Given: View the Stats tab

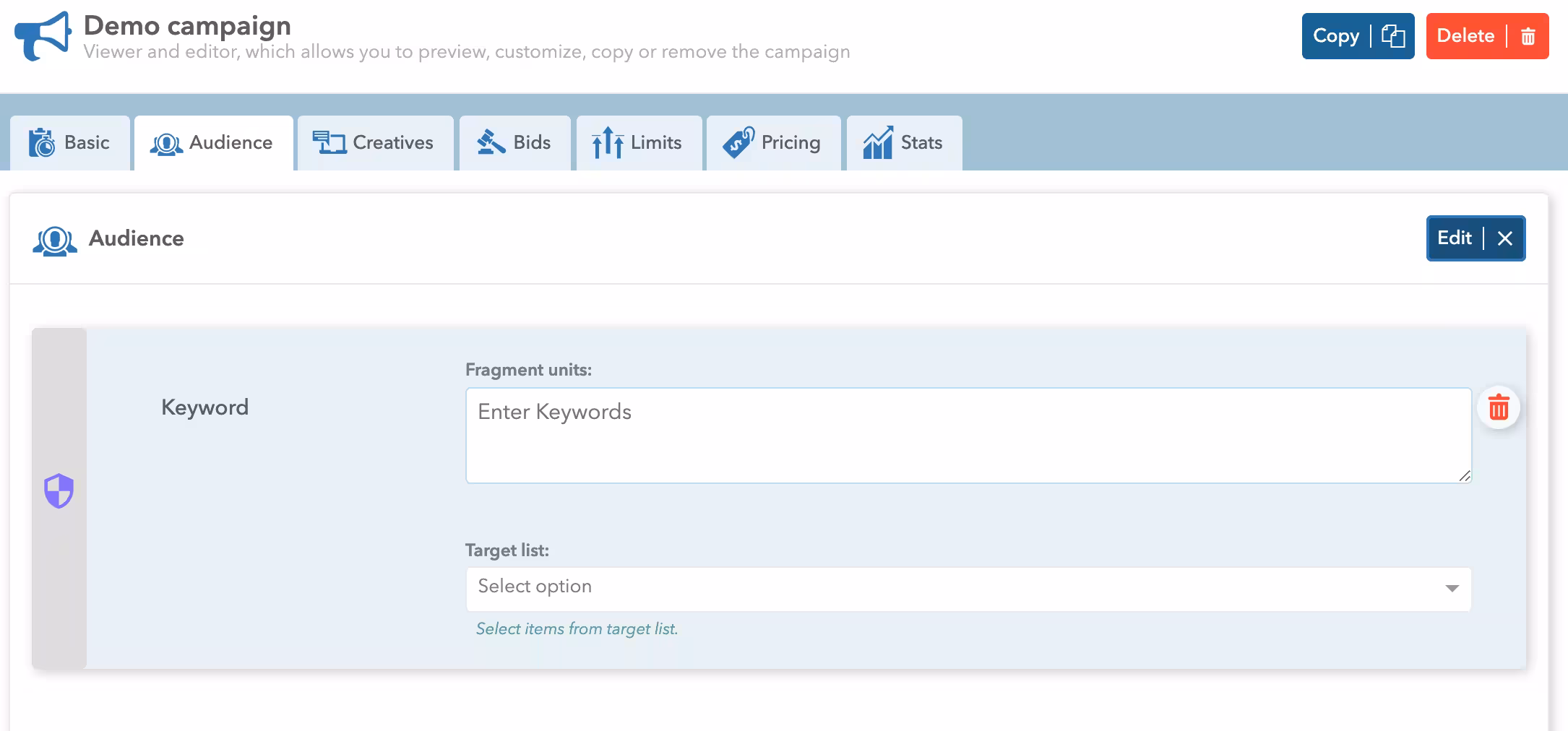Looking at the screenshot, I should (903, 143).
